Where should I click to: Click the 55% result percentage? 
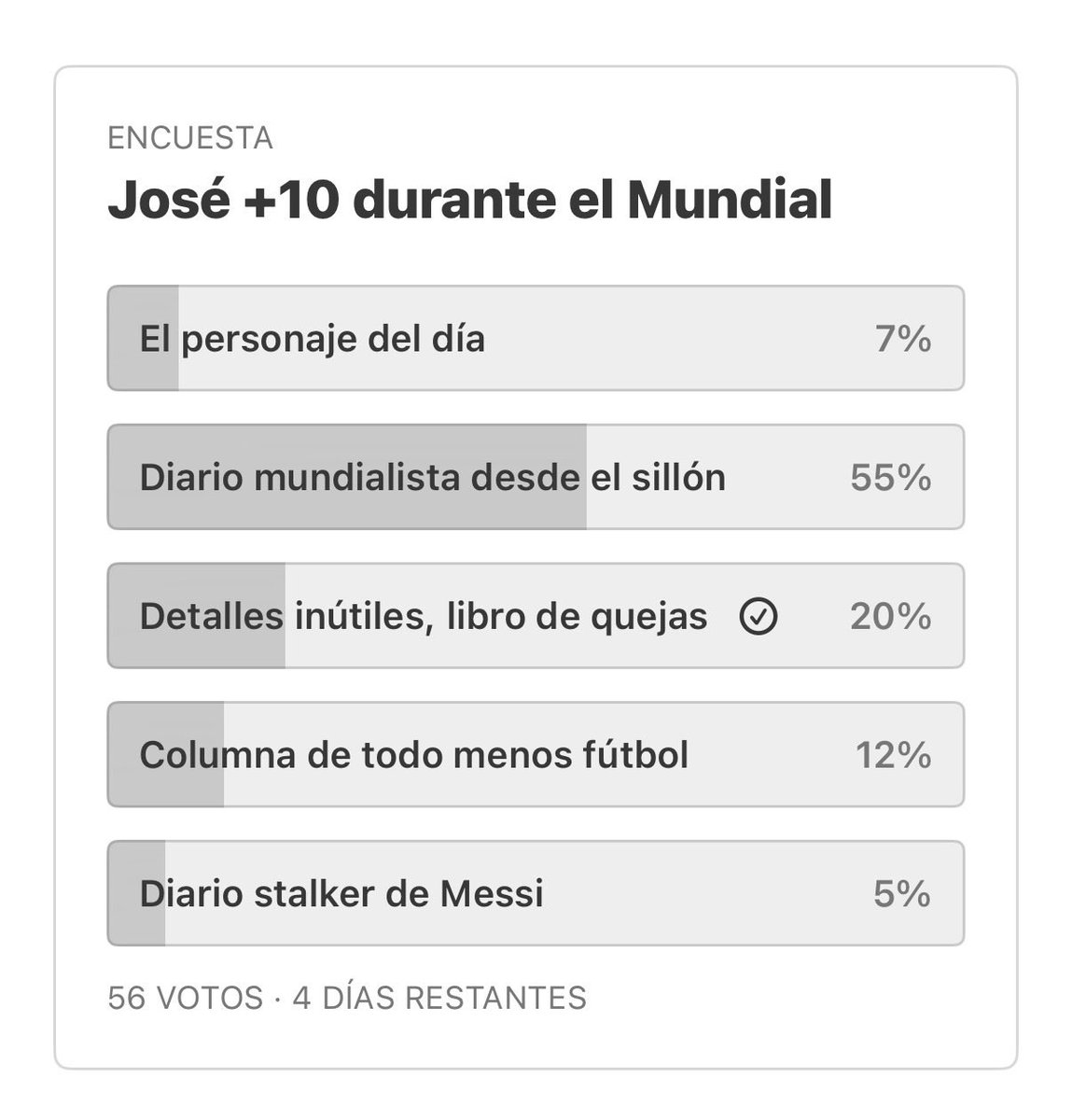(x=891, y=478)
